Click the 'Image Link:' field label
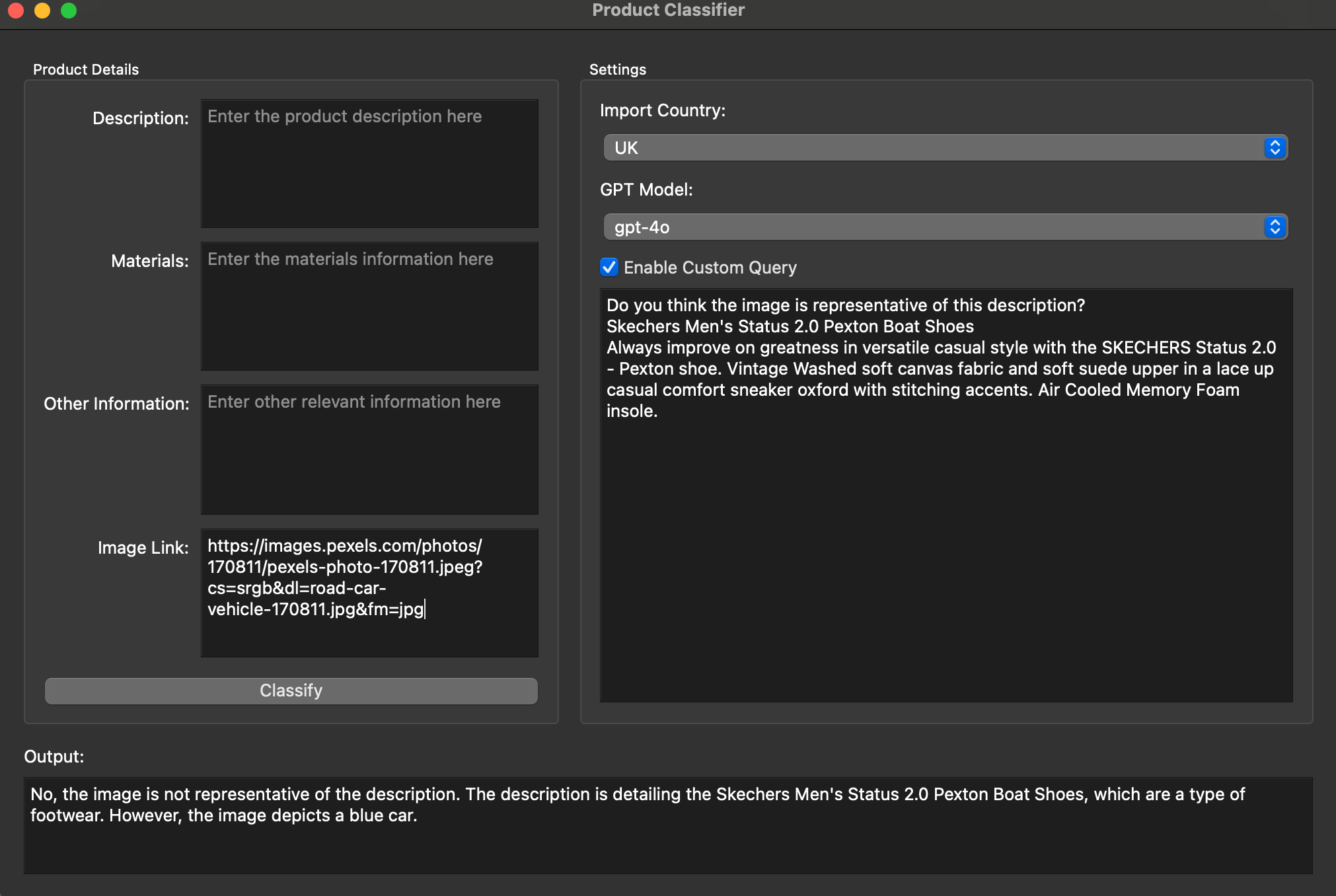Viewport: 1336px width, 896px height. 143,548
